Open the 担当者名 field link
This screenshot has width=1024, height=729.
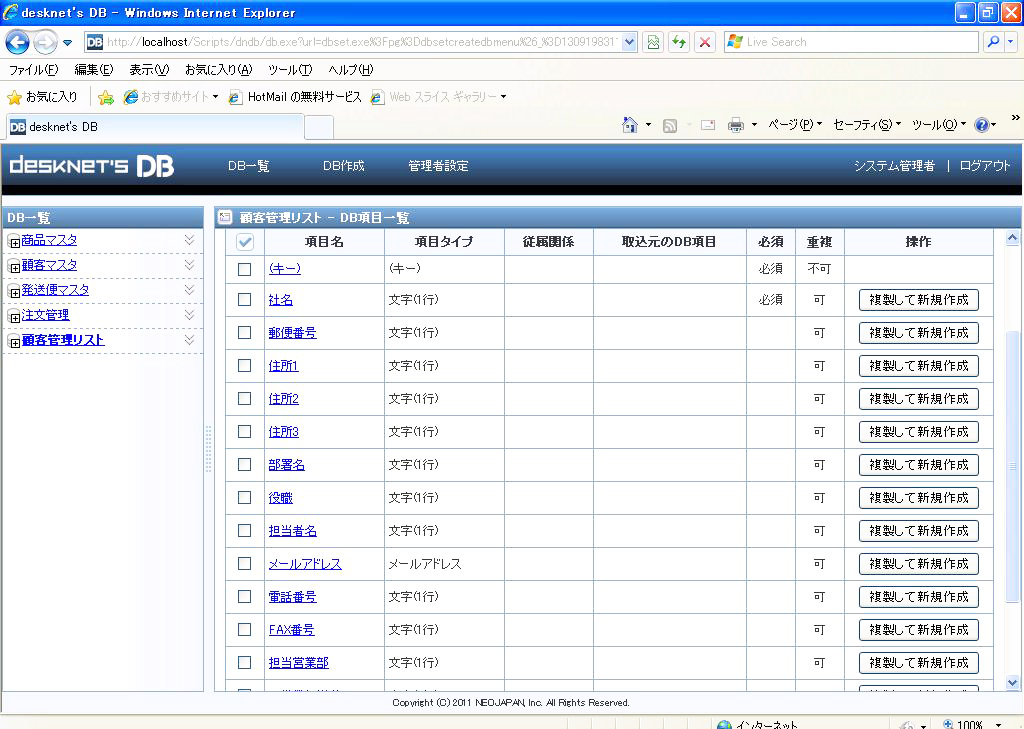point(292,531)
